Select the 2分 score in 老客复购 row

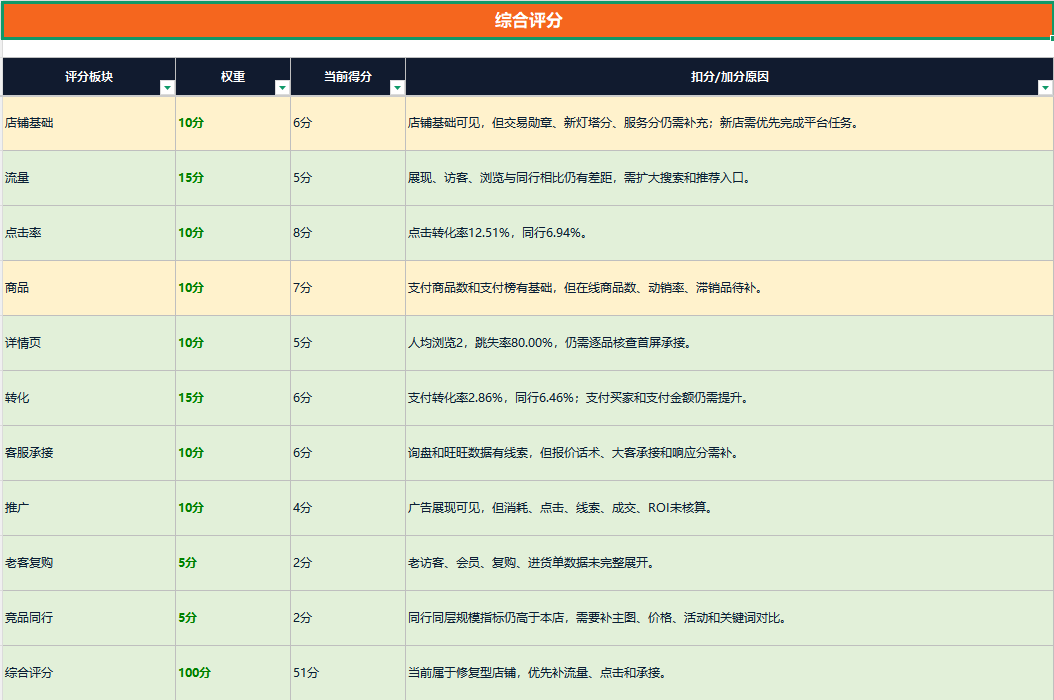pos(348,563)
